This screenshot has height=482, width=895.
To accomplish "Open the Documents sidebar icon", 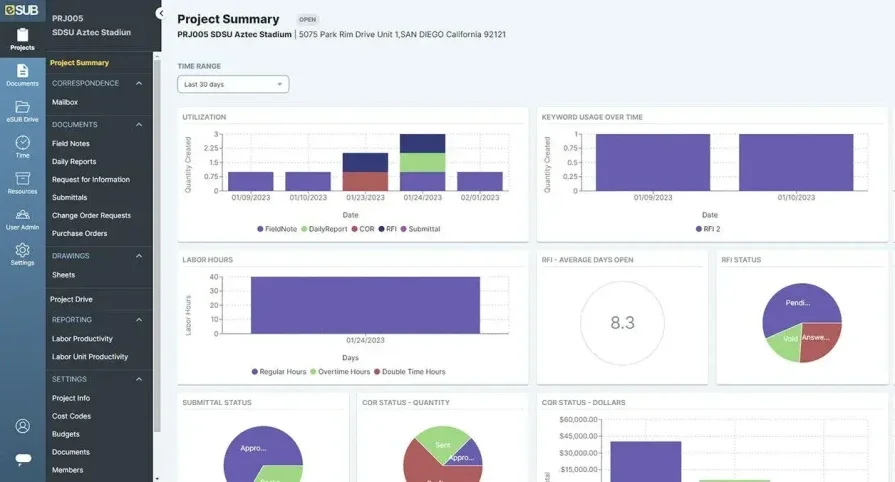I will click(x=22, y=71).
